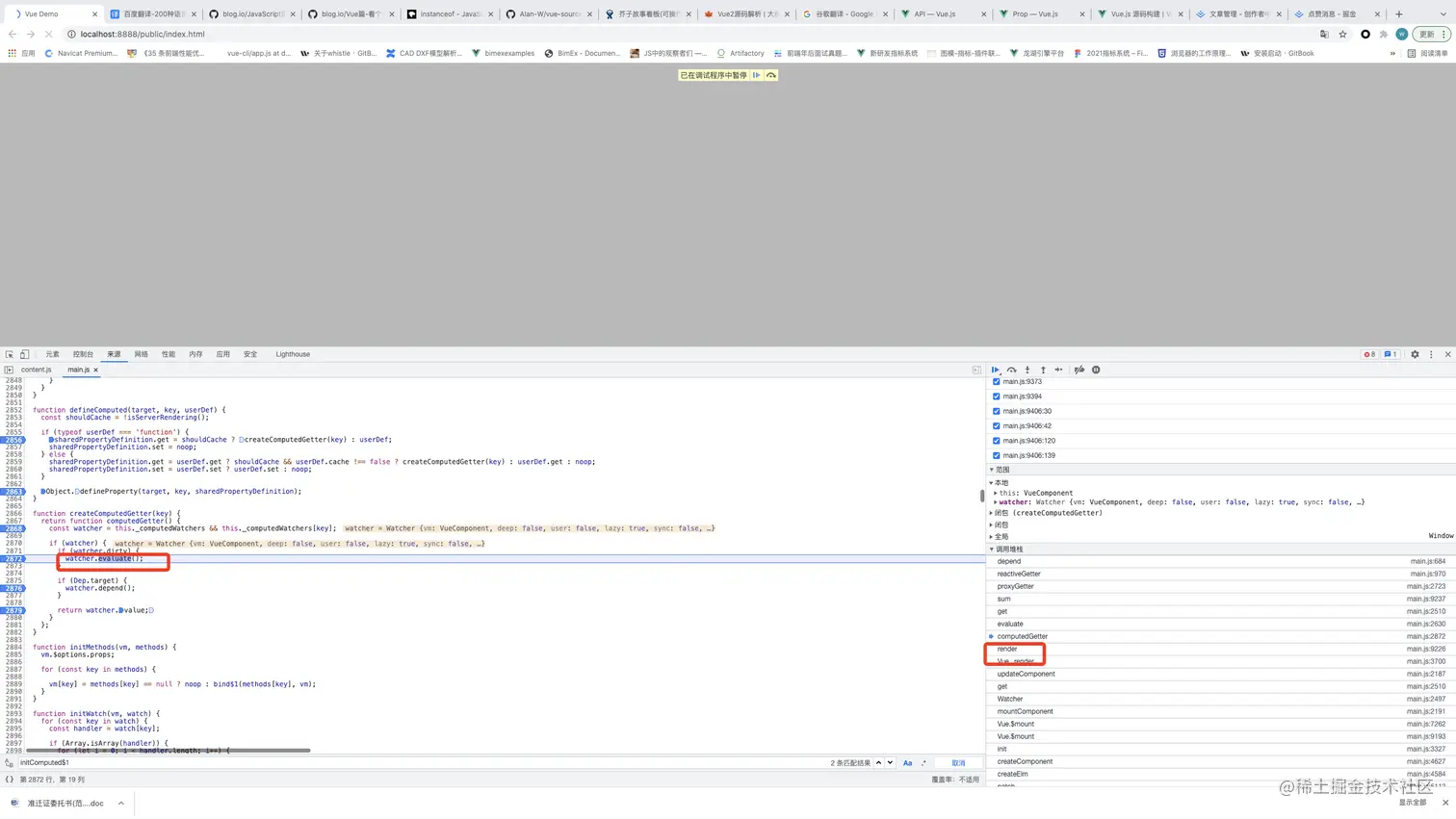Expand 闭包 (createComputedGetter) scope
1456x819 pixels.
(992, 513)
